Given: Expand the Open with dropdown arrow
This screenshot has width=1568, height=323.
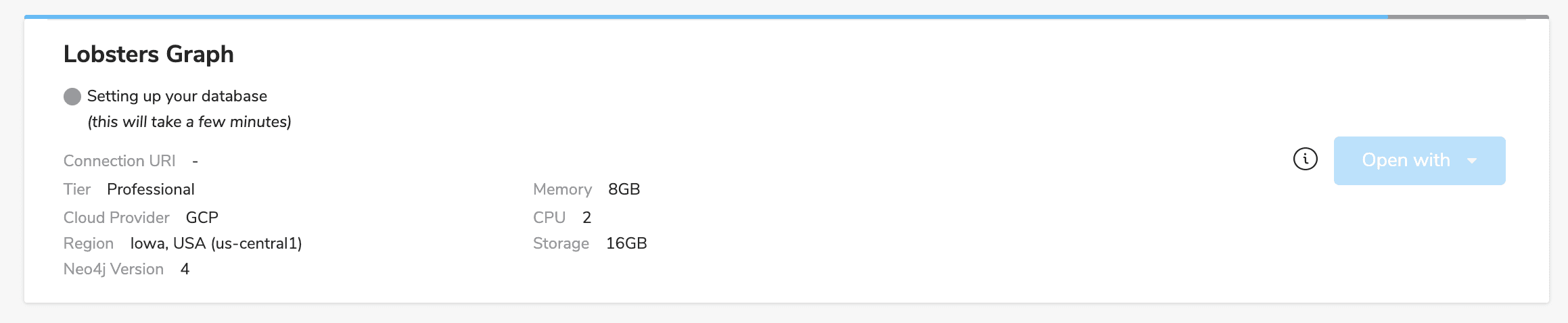Looking at the screenshot, I should (1472, 161).
